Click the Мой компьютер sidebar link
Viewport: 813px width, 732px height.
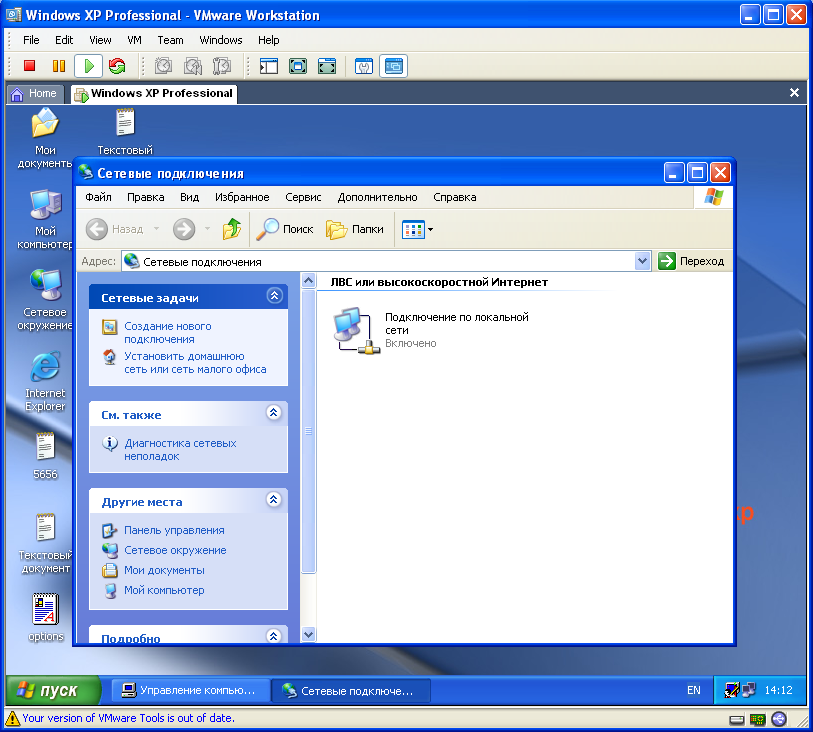(164, 590)
